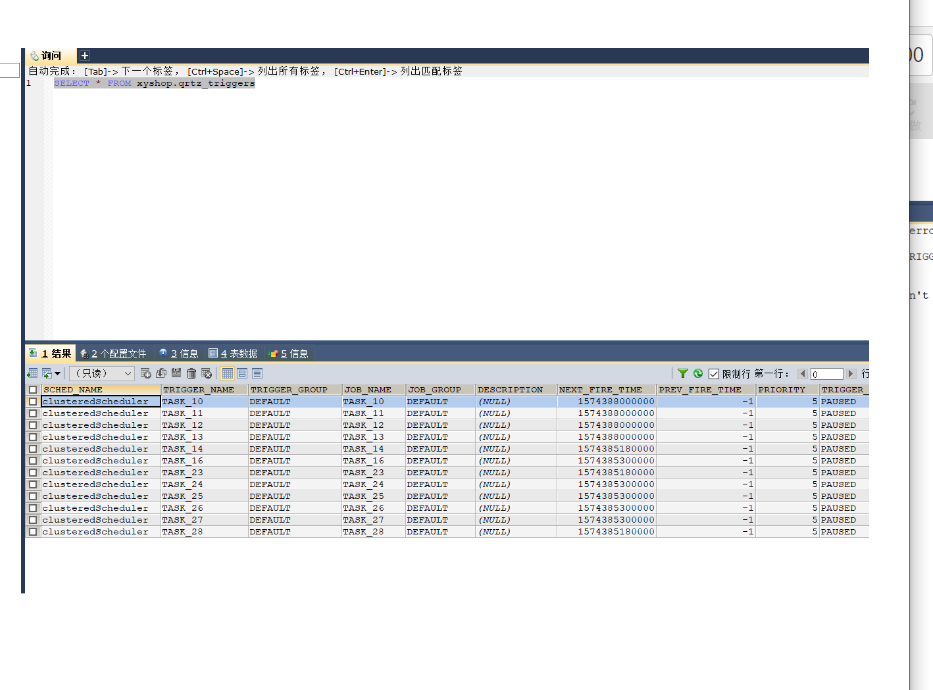Sort by NEXT_FIRE_TIME column header

pyautogui.click(x=606, y=390)
